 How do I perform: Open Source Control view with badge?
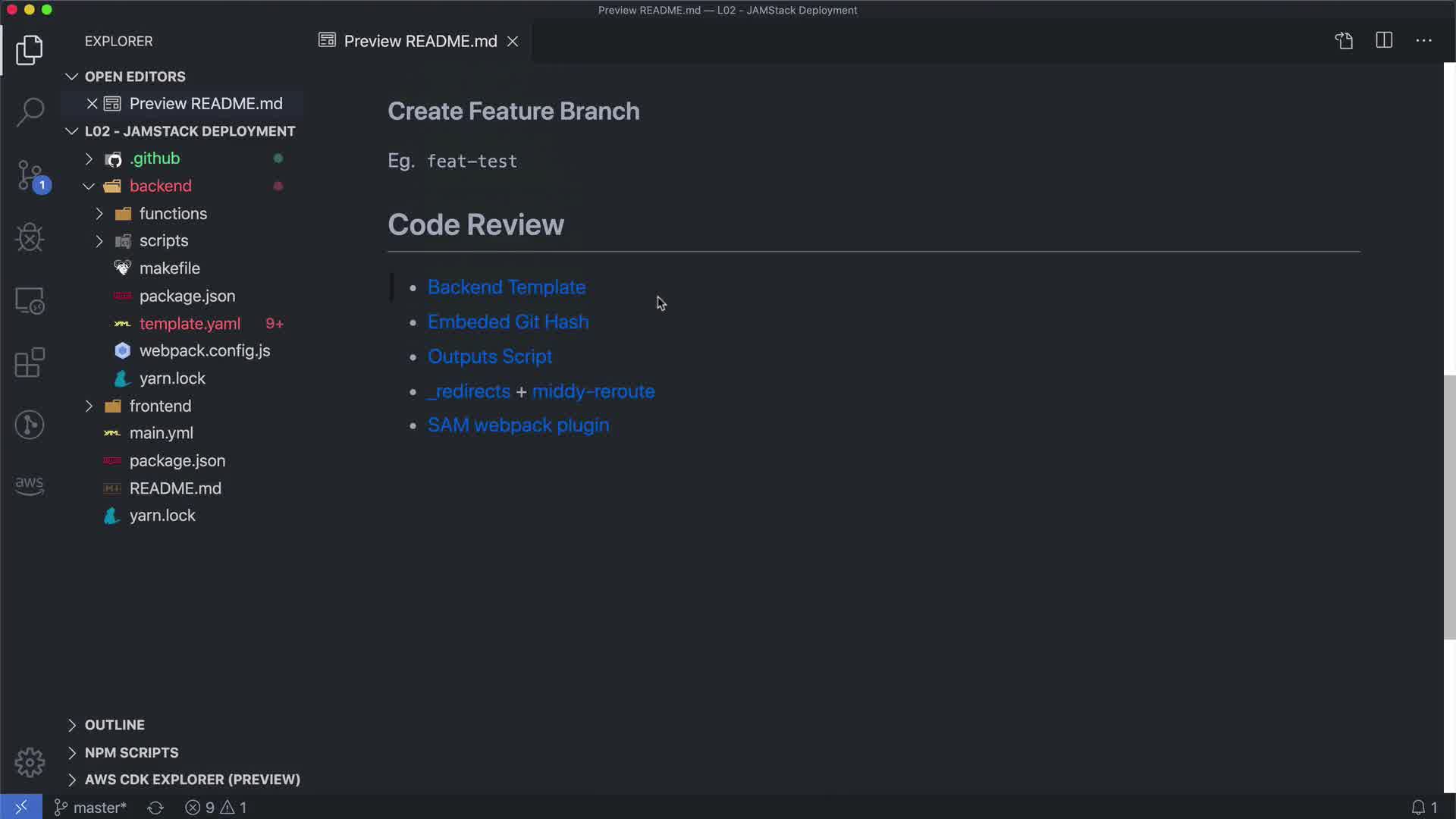(30, 175)
